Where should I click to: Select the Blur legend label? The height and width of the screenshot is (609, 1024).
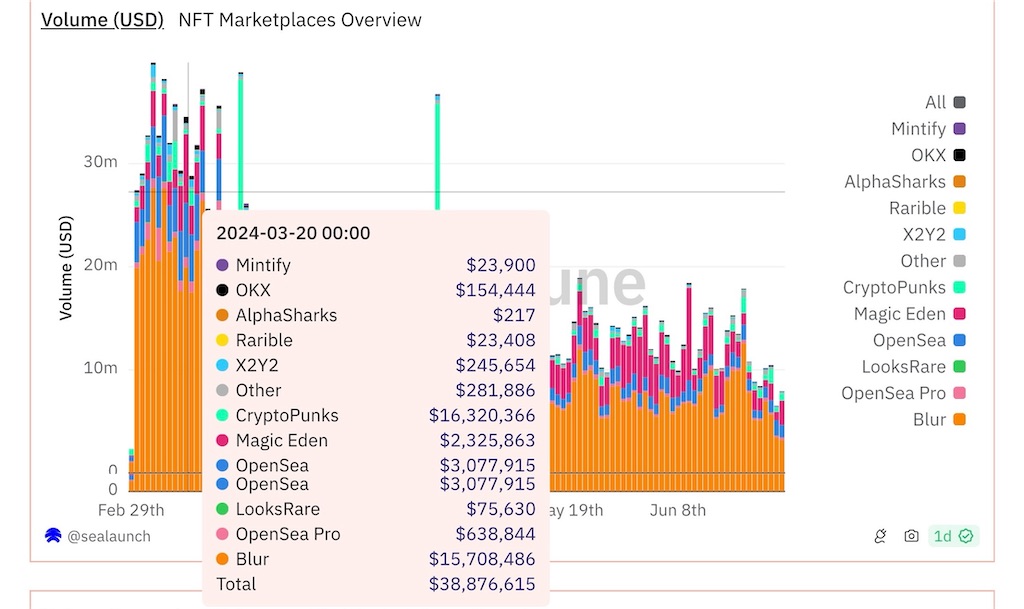[929, 420]
